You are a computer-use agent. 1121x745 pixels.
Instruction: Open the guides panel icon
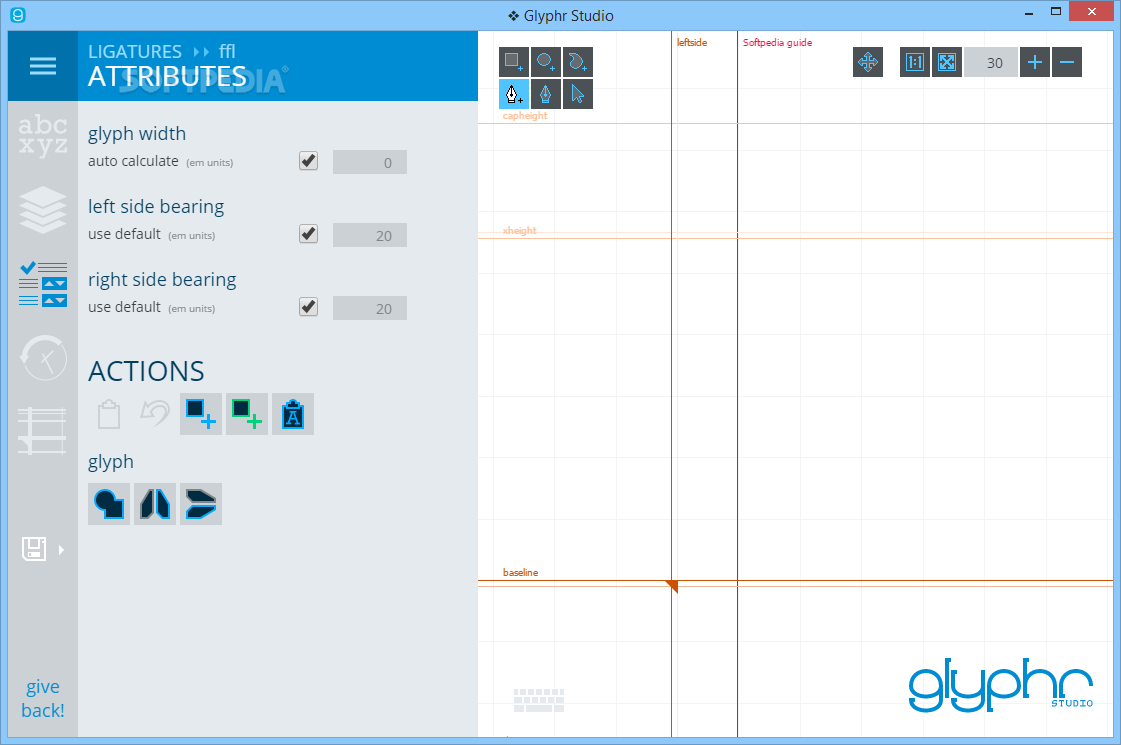click(42, 431)
